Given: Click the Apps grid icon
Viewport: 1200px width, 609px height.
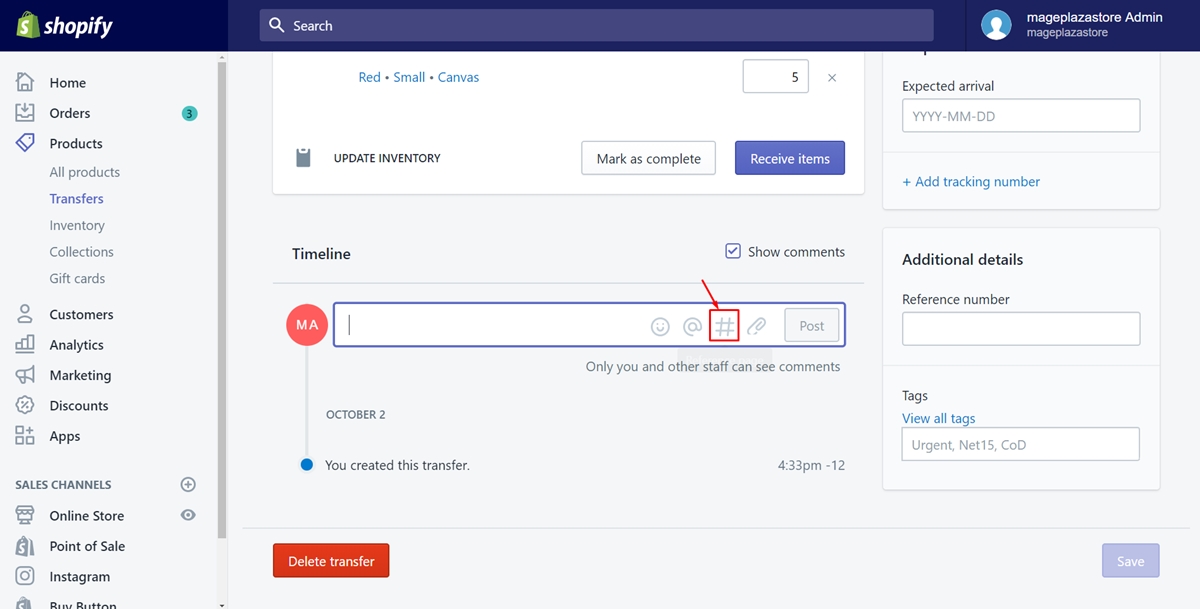Looking at the screenshot, I should (x=25, y=436).
